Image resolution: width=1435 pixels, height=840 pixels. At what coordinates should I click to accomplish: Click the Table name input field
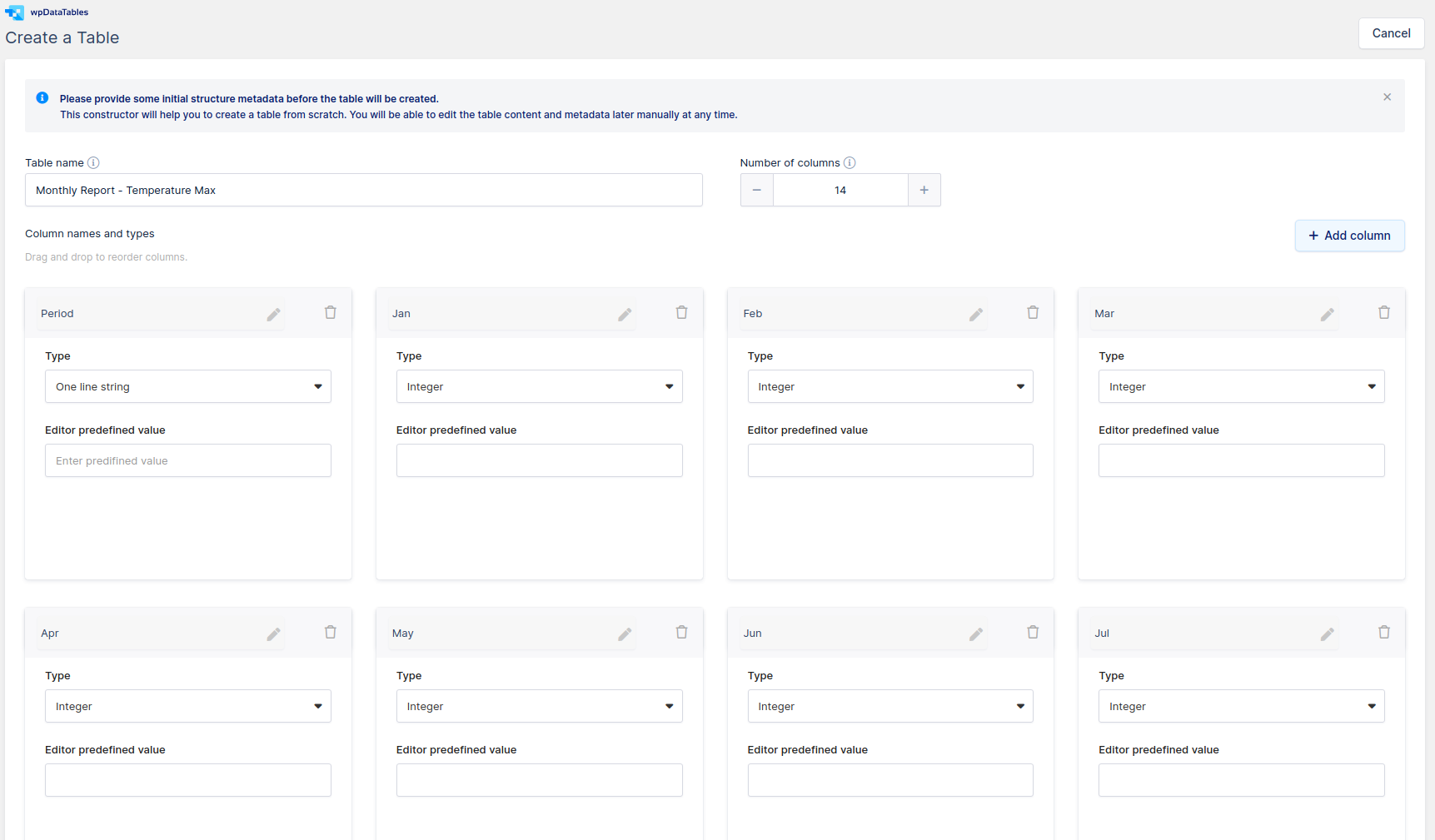[x=364, y=190]
